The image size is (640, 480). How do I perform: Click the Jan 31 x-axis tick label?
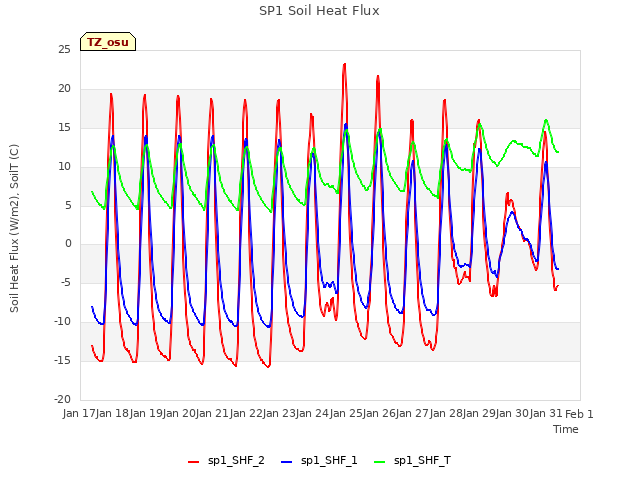tap(546, 414)
